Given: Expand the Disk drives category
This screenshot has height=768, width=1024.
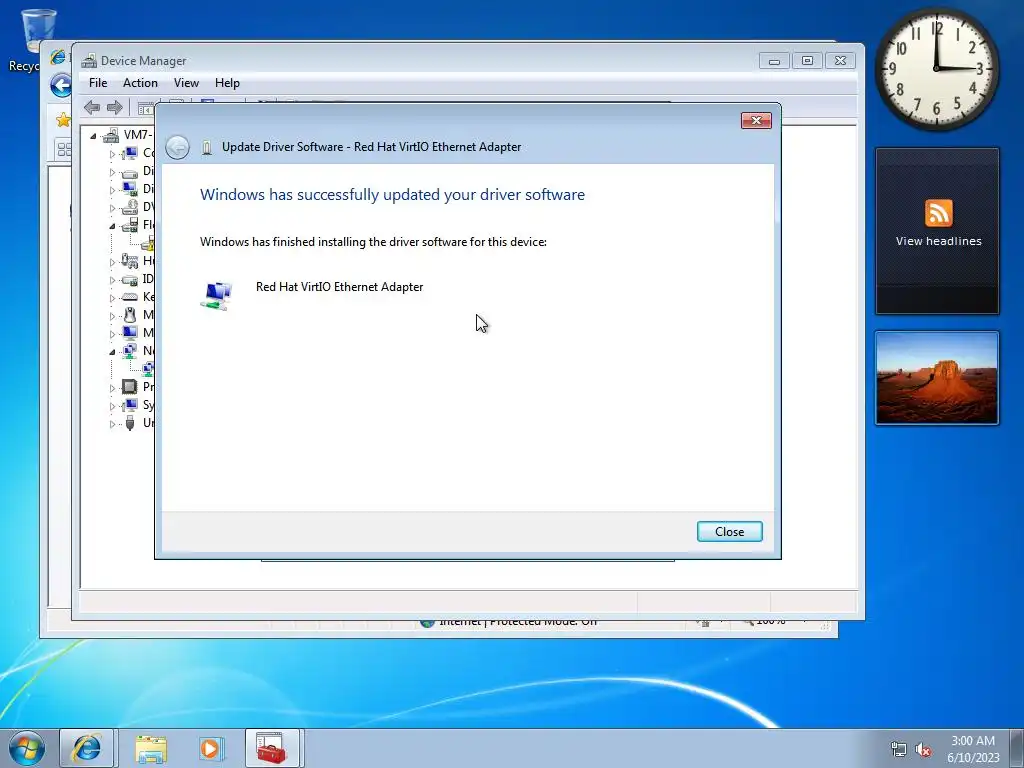Looking at the screenshot, I should pyautogui.click(x=112, y=172).
